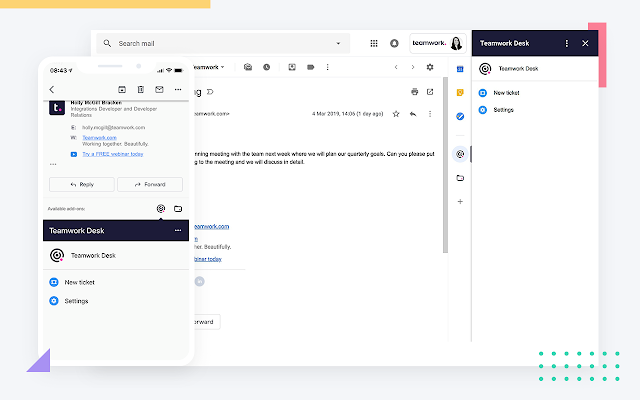Tap the Forward button on phone
This screenshot has height=400, width=640.
(150, 184)
